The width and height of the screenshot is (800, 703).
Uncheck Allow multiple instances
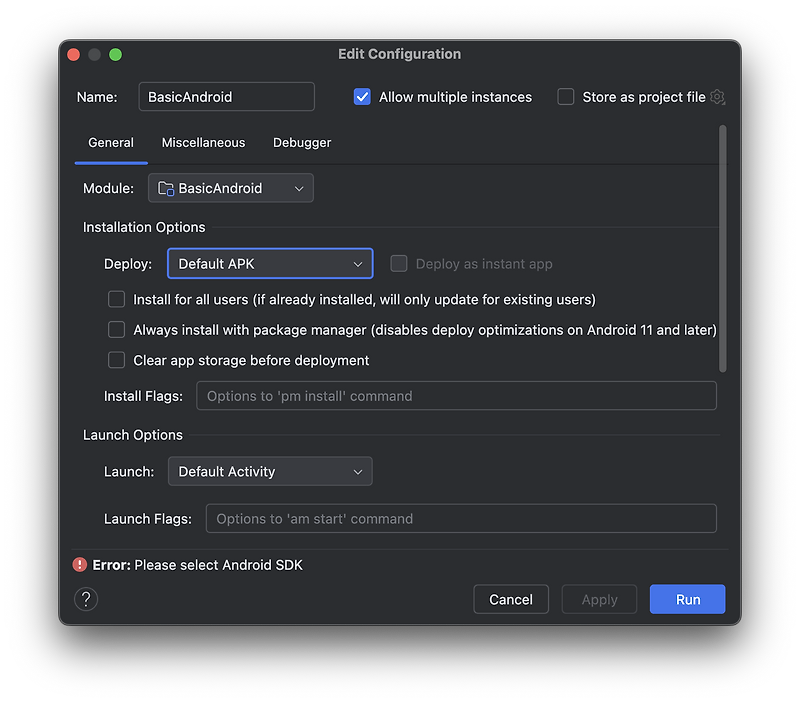coord(362,97)
